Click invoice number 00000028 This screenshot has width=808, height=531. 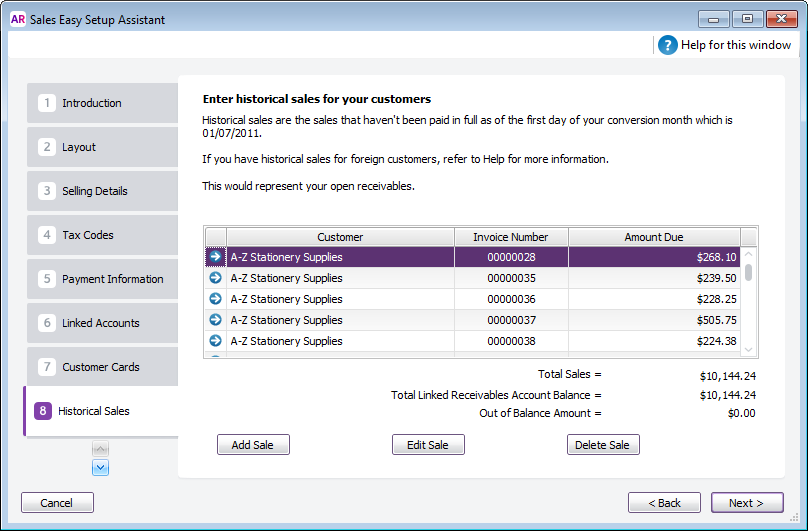coord(511,257)
